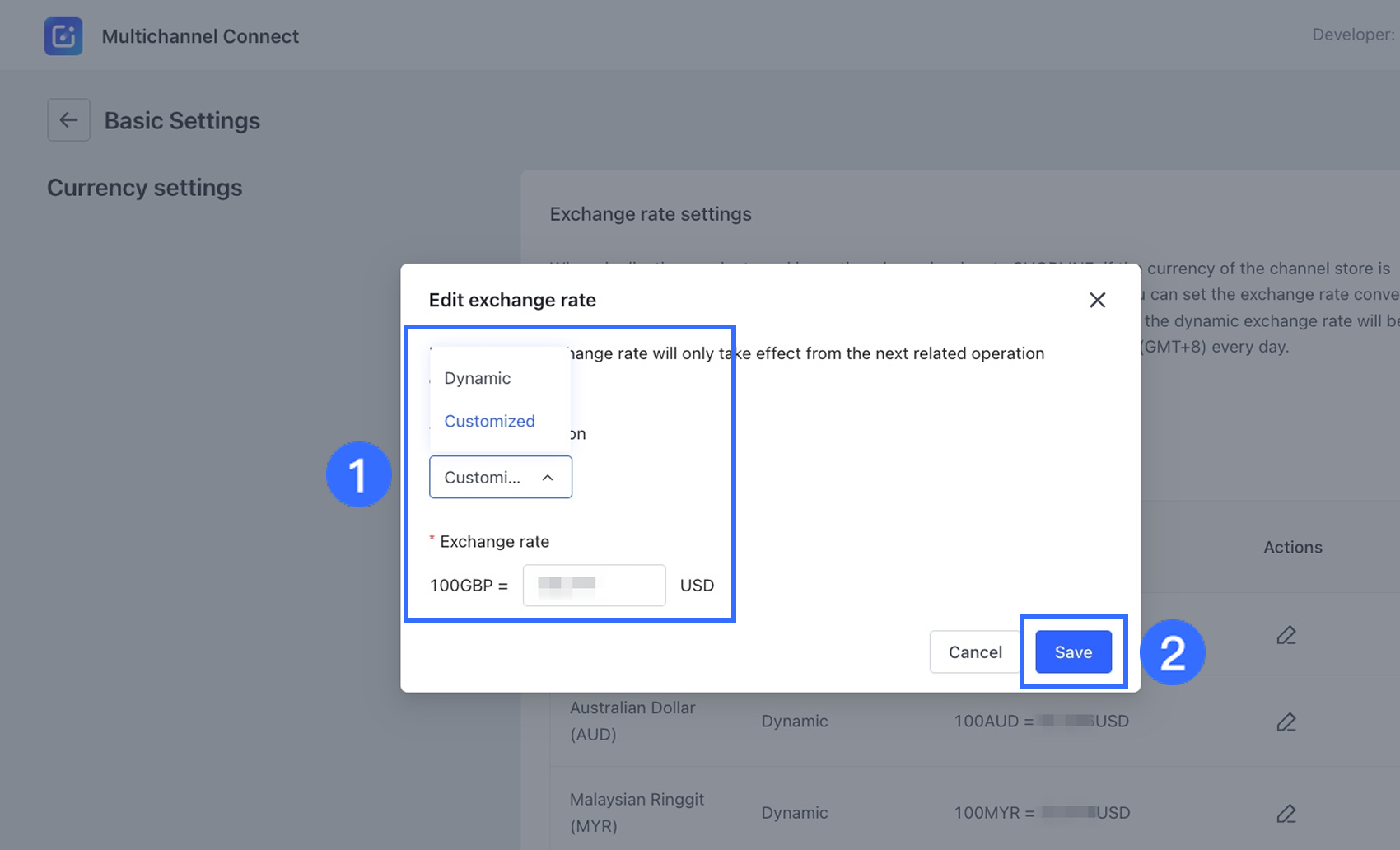Screen dimensions: 1400x850
Task: Click the Developer label in the header
Action: (x=1352, y=35)
